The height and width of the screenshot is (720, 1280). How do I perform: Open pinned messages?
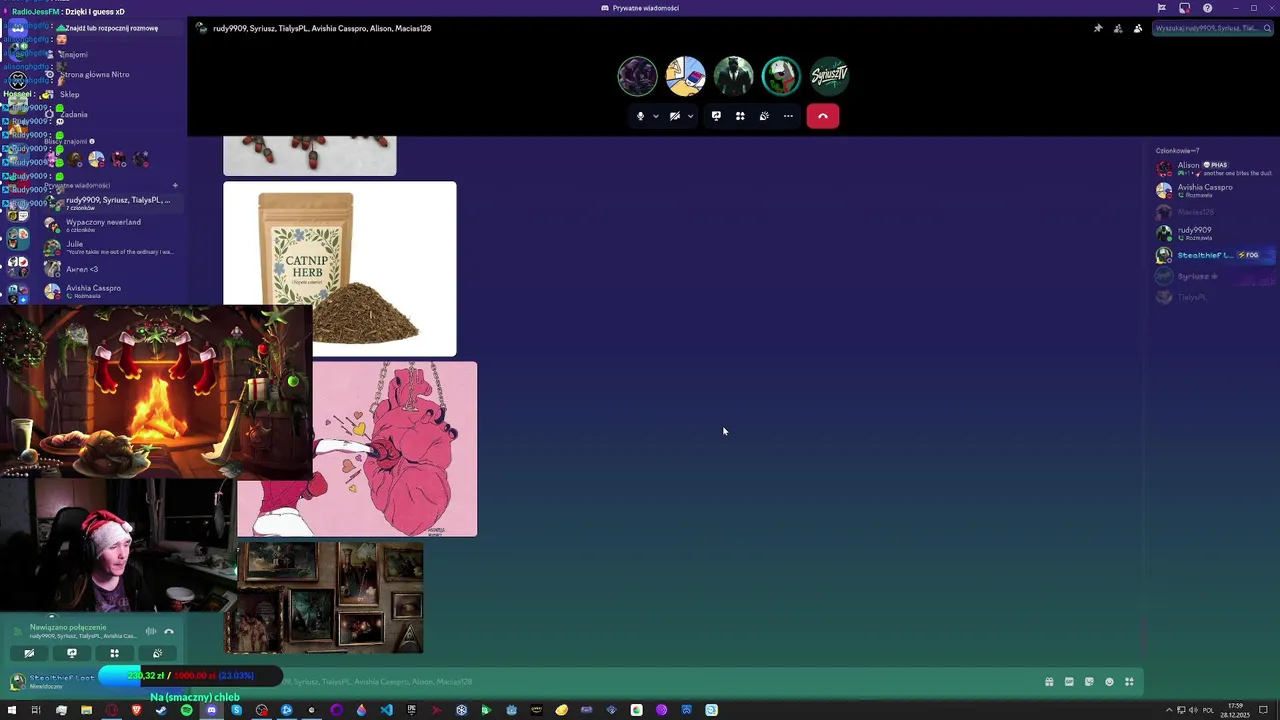pos(1098,28)
